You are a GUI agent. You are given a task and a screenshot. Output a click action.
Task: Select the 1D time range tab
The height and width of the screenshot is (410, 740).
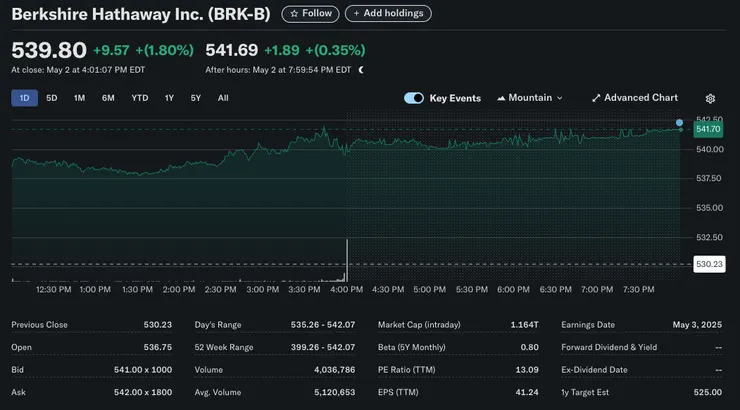[x=25, y=98]
